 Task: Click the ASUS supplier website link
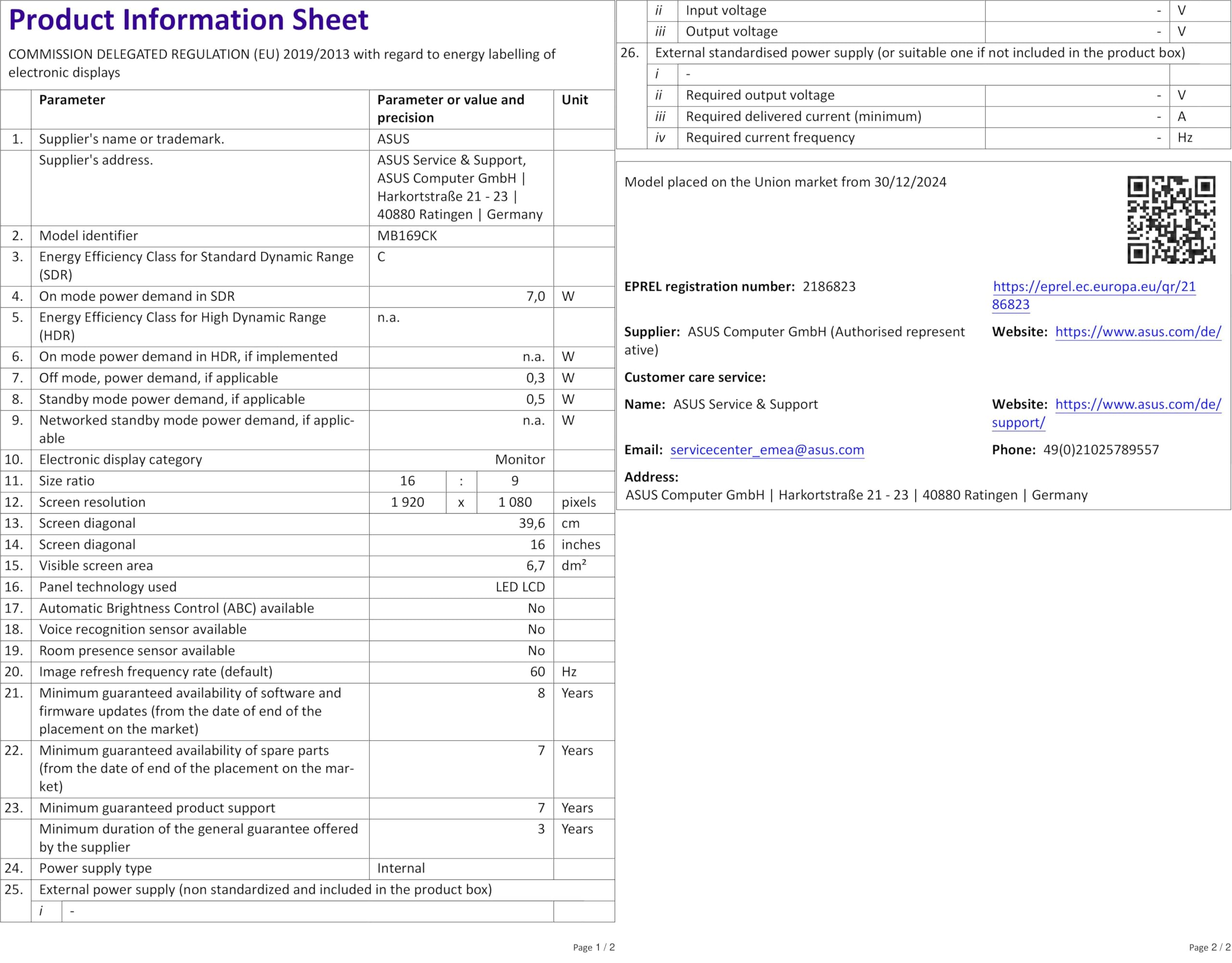(x=1137, y=332)
